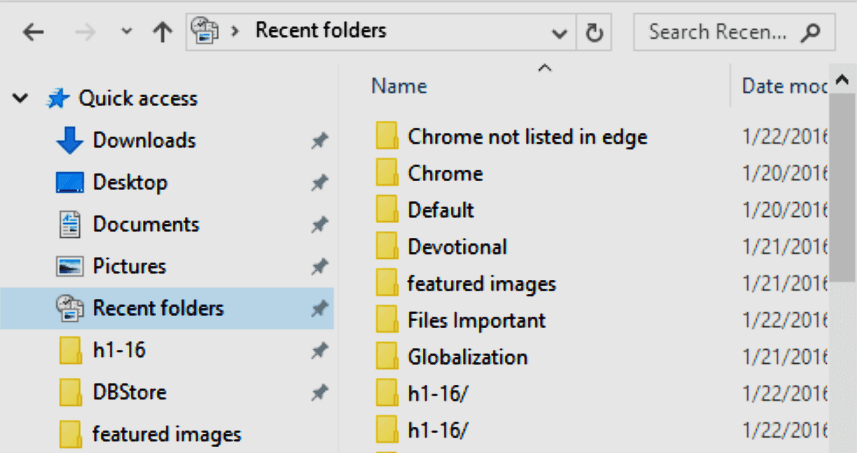Unpin Downloads using its pin icon
Screen dimensions: 857x453
pos(319,141)
